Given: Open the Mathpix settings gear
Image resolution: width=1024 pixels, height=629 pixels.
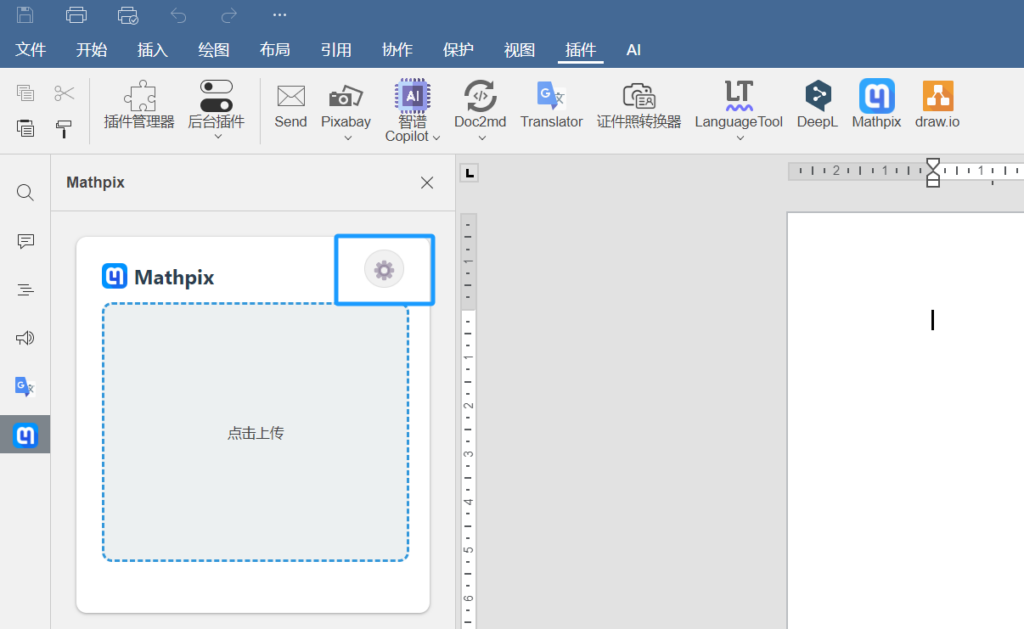Looking at the screenshot, I should (384, 269).
